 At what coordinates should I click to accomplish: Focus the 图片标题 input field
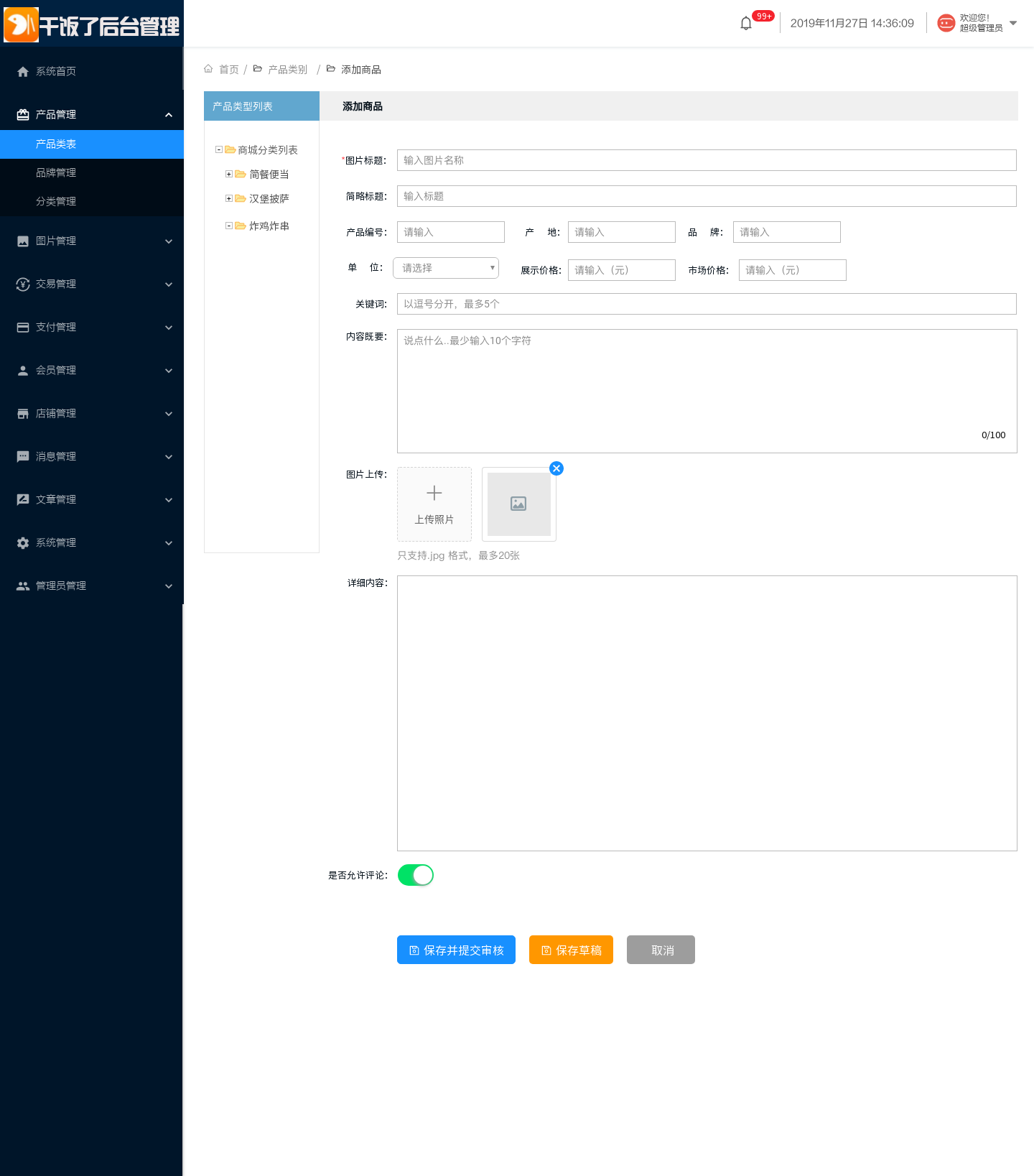[707, 160]
